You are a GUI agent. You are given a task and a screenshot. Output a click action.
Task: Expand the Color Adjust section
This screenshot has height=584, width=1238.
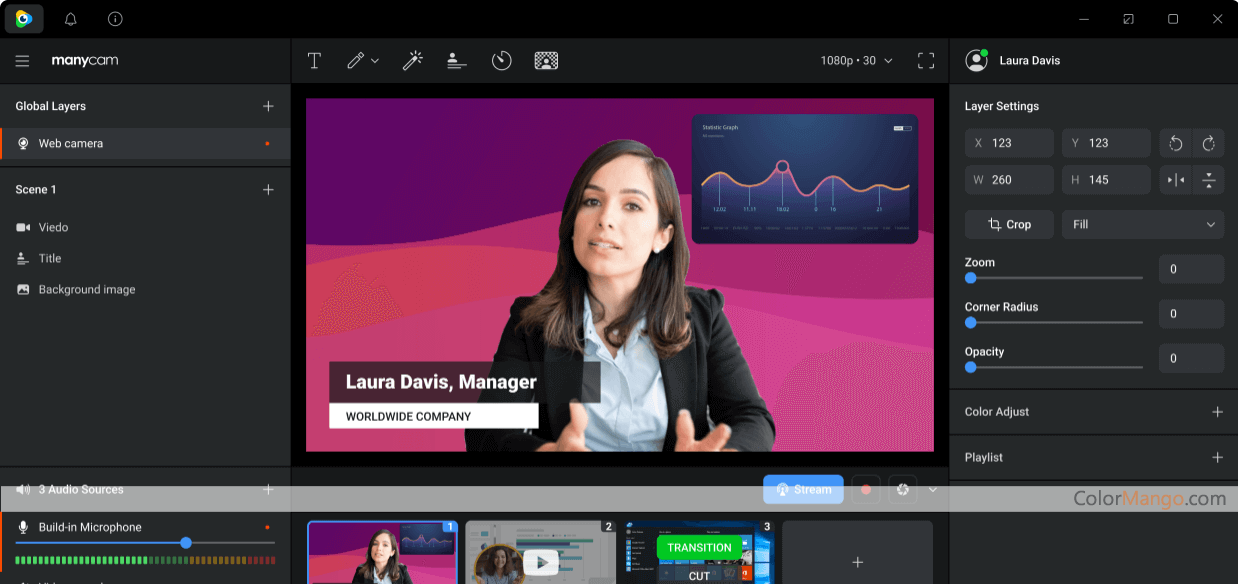click(x=1217, y=412)
